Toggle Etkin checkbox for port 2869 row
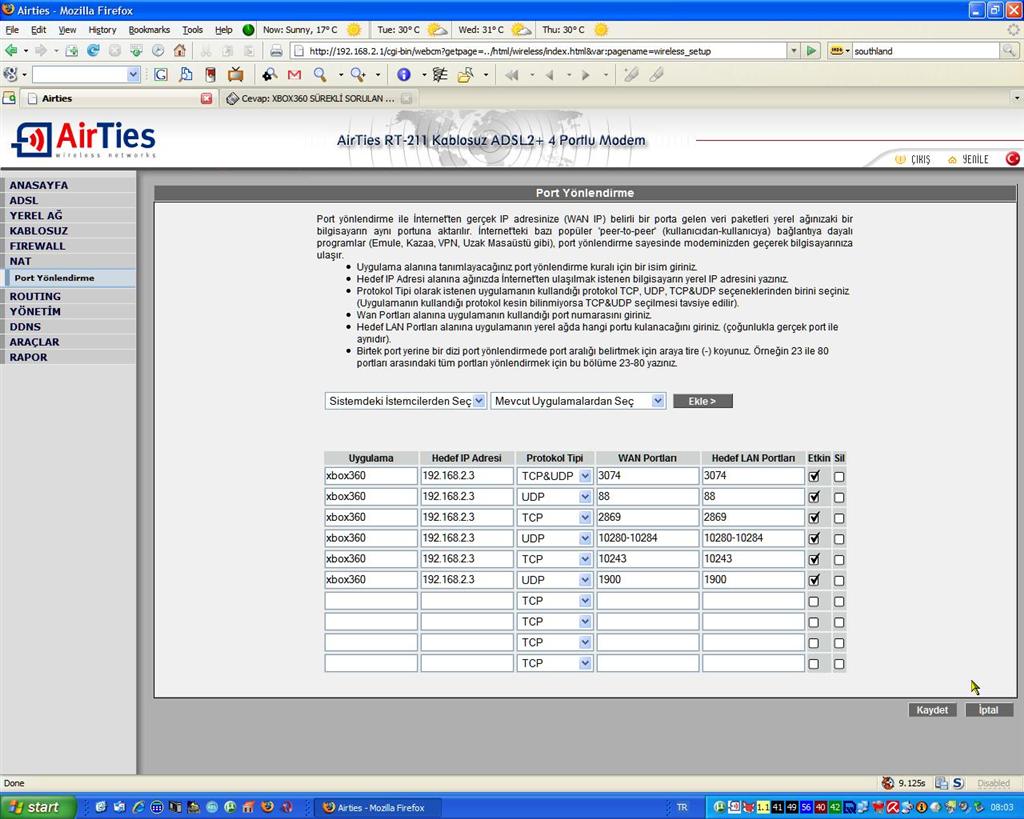 (814, 518)
